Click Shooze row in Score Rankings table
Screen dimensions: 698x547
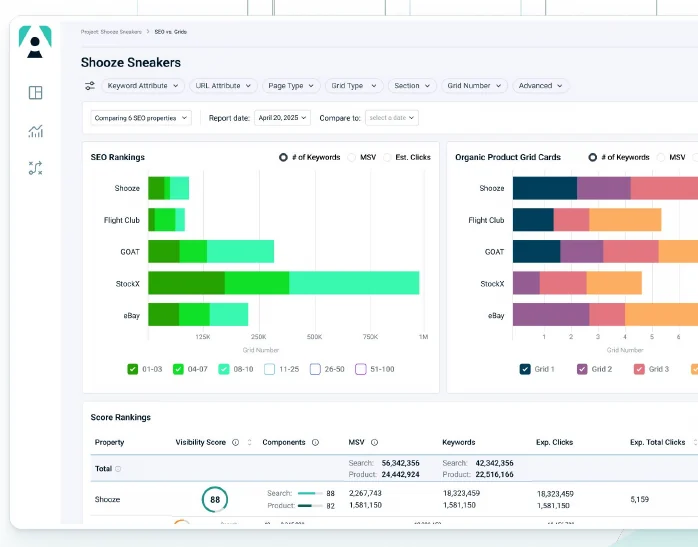394,499
